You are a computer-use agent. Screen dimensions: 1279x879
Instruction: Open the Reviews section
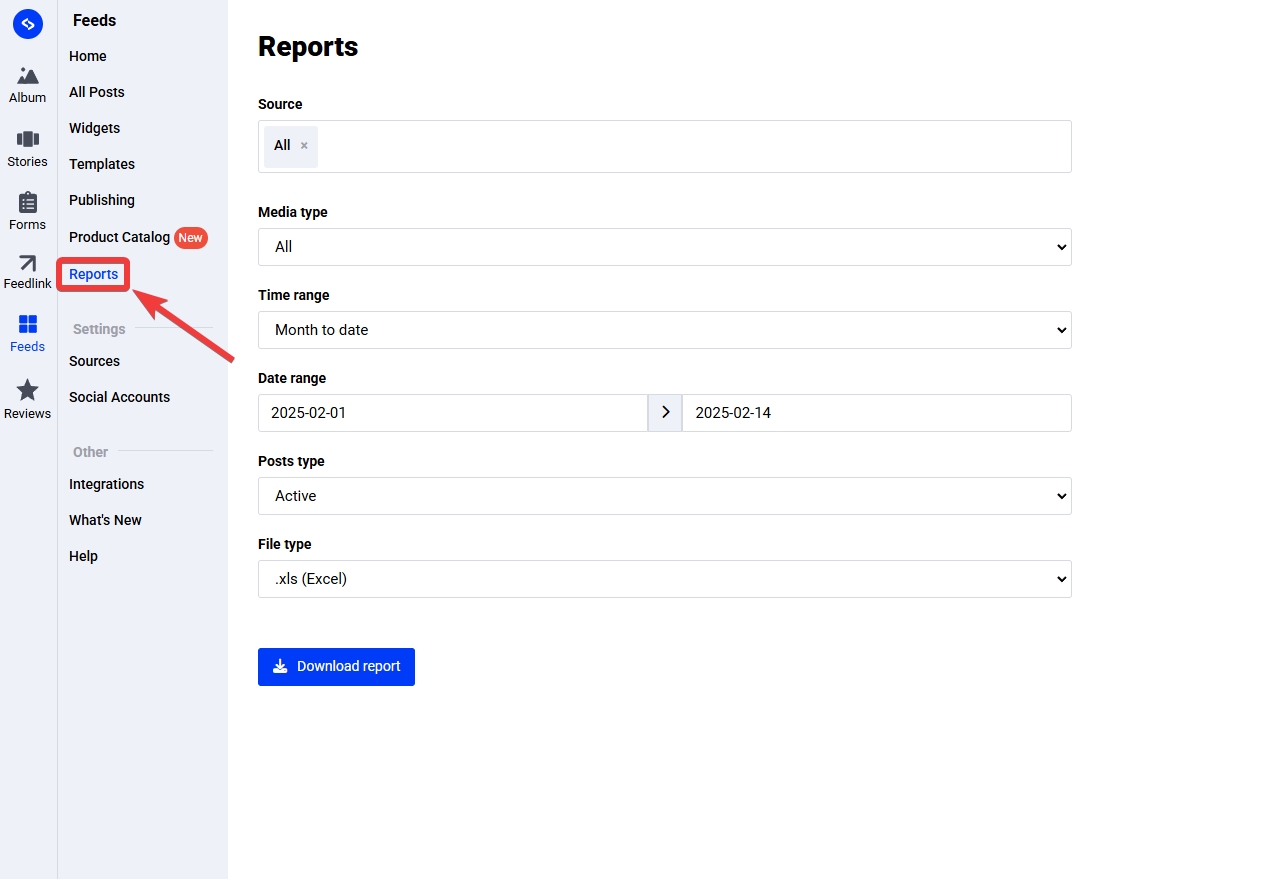27,398
